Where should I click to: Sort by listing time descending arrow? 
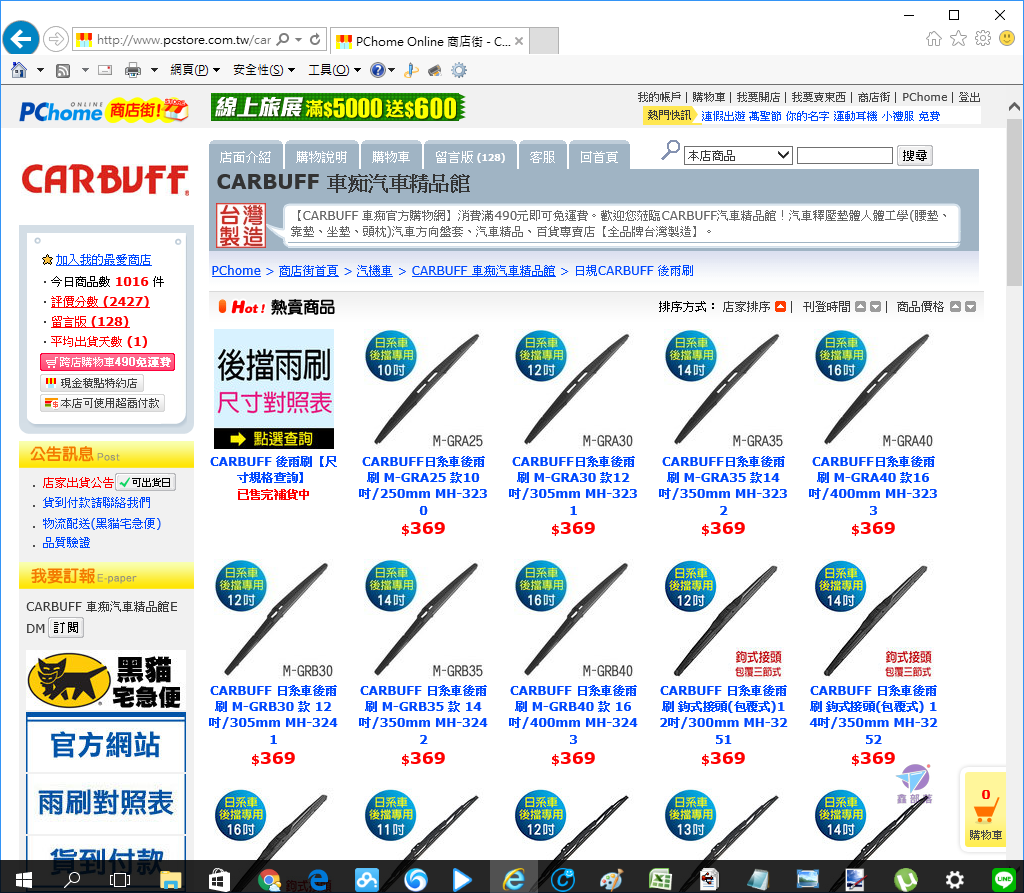click(876, 306)
